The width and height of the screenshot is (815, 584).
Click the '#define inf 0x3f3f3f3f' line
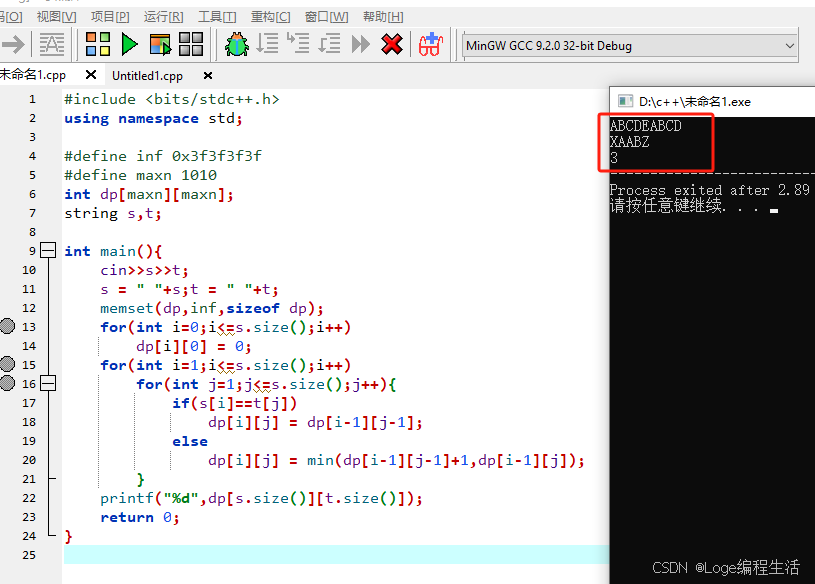pos(163,156)
